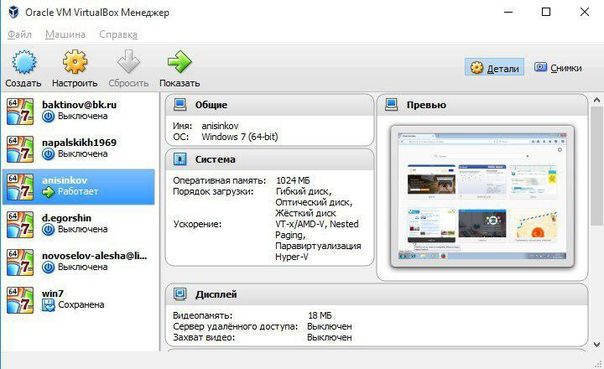Open the Дисплей section header
Viewport: 604px width, 369px height.
[377, 294]
